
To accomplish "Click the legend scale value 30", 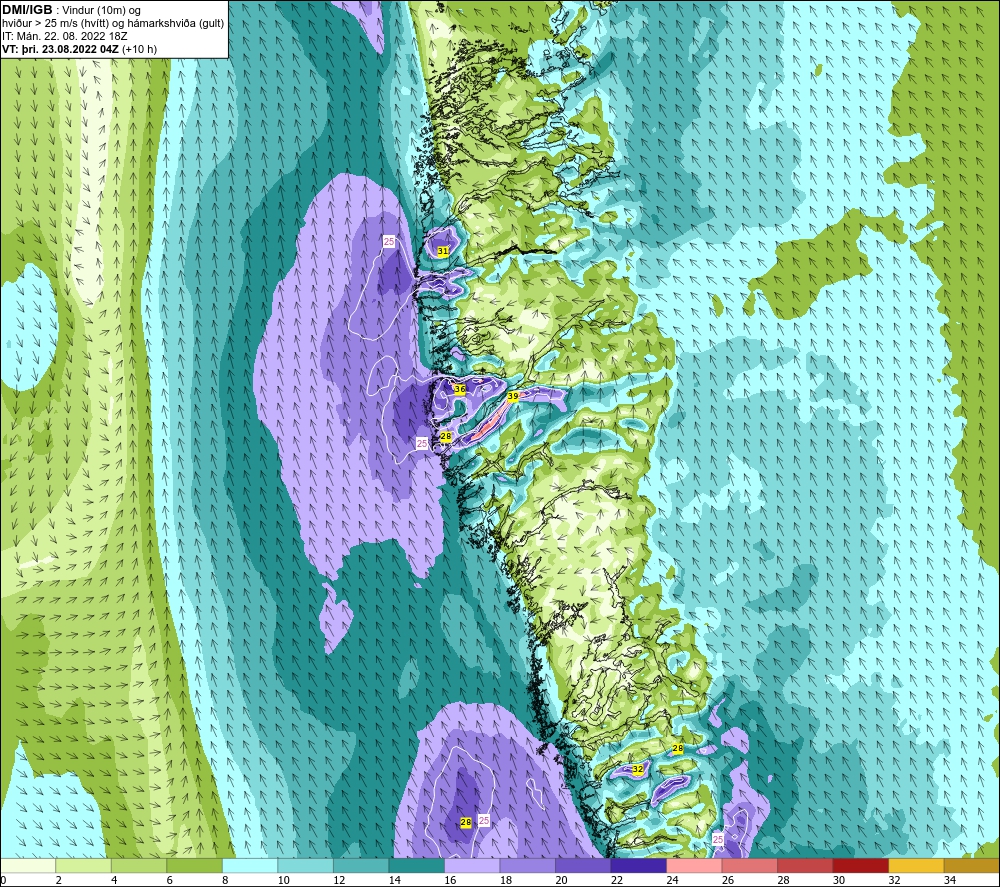I will click(x=838, y=881).
